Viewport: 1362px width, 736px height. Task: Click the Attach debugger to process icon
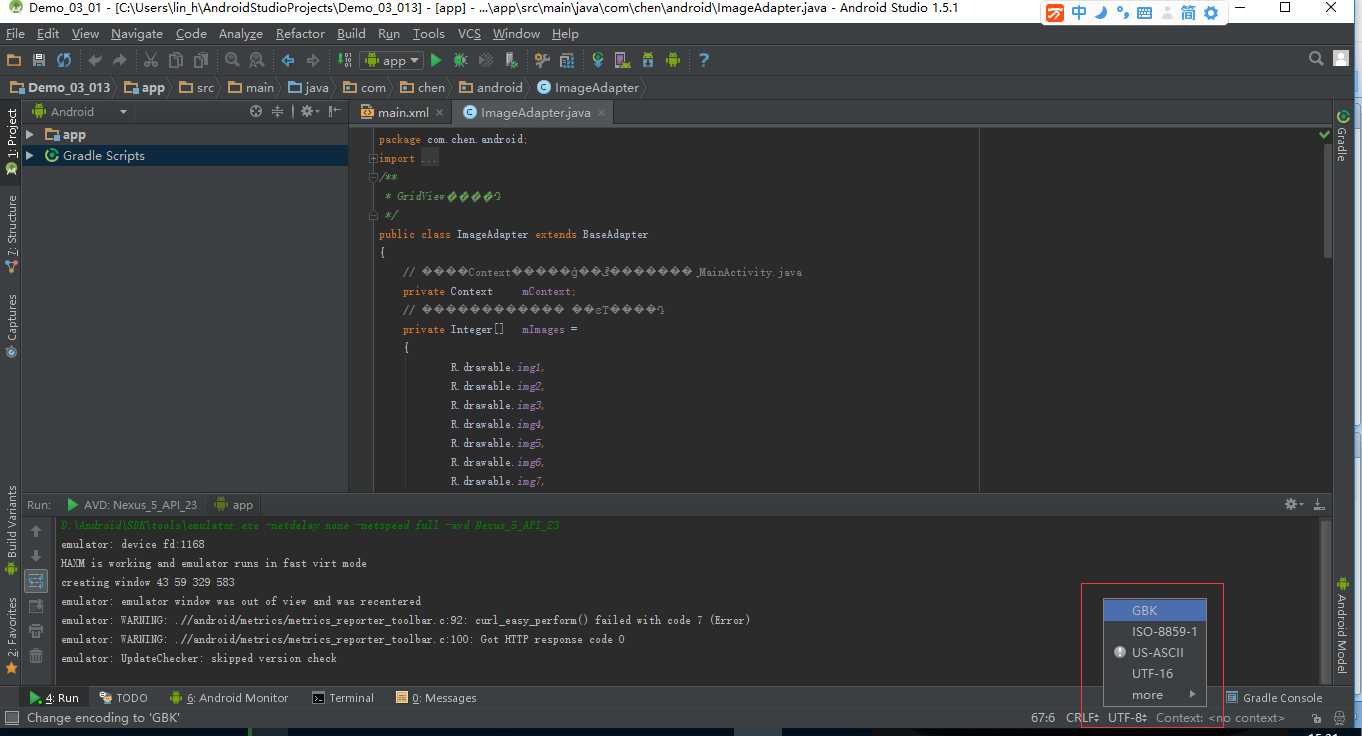tap(511, 60)
